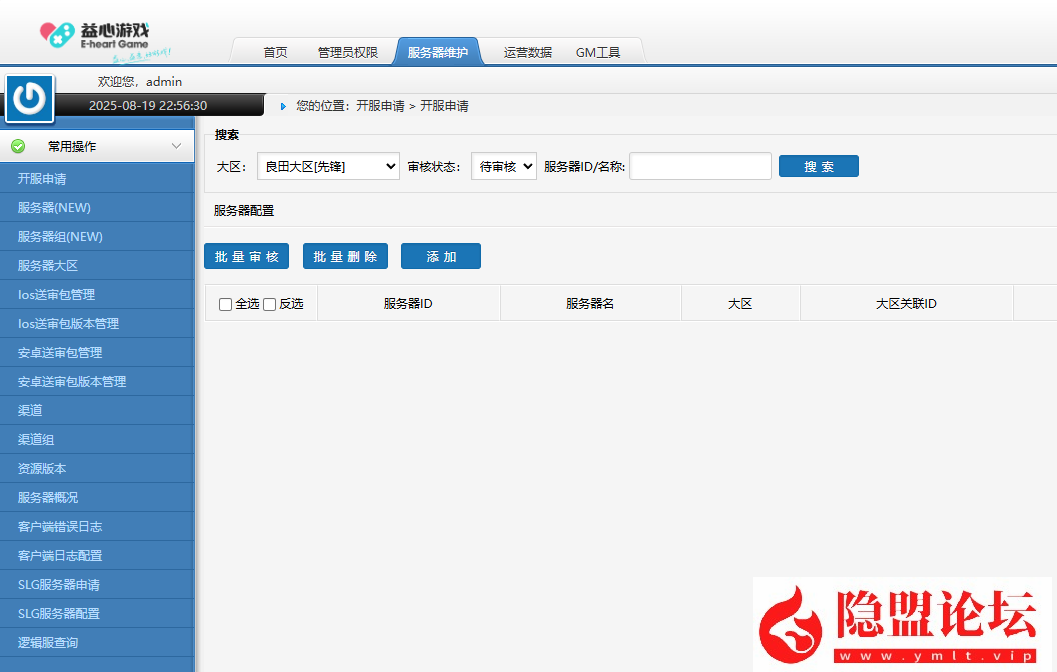The height and width of the screenshot is (672, 1057).
Task: Click the blue breadcrumb arrow icon
Action: pos(283,106)
